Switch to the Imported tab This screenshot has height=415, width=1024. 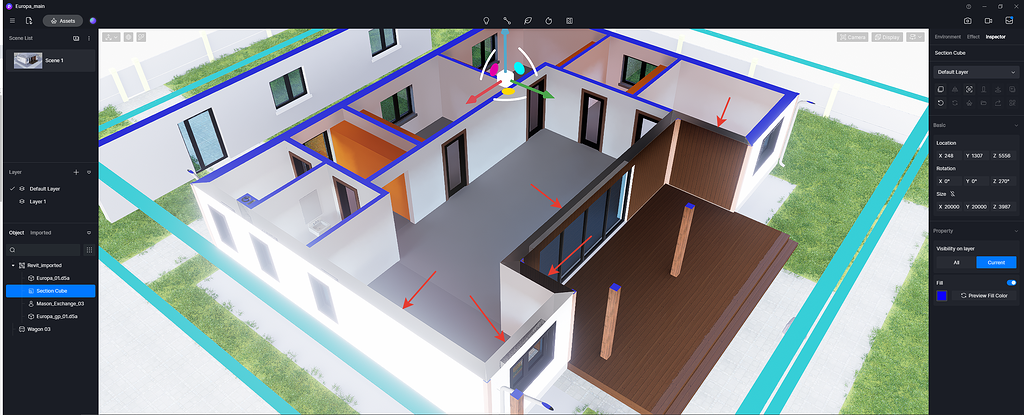pyautogui.click(x=40, y=233)
